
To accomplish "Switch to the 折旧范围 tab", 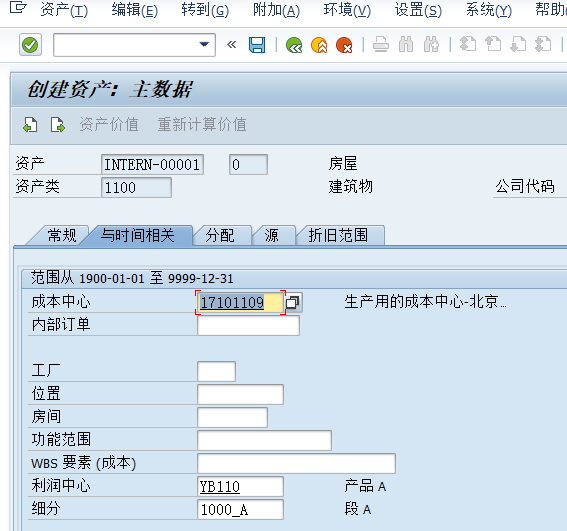I will (x=338, y=235).
